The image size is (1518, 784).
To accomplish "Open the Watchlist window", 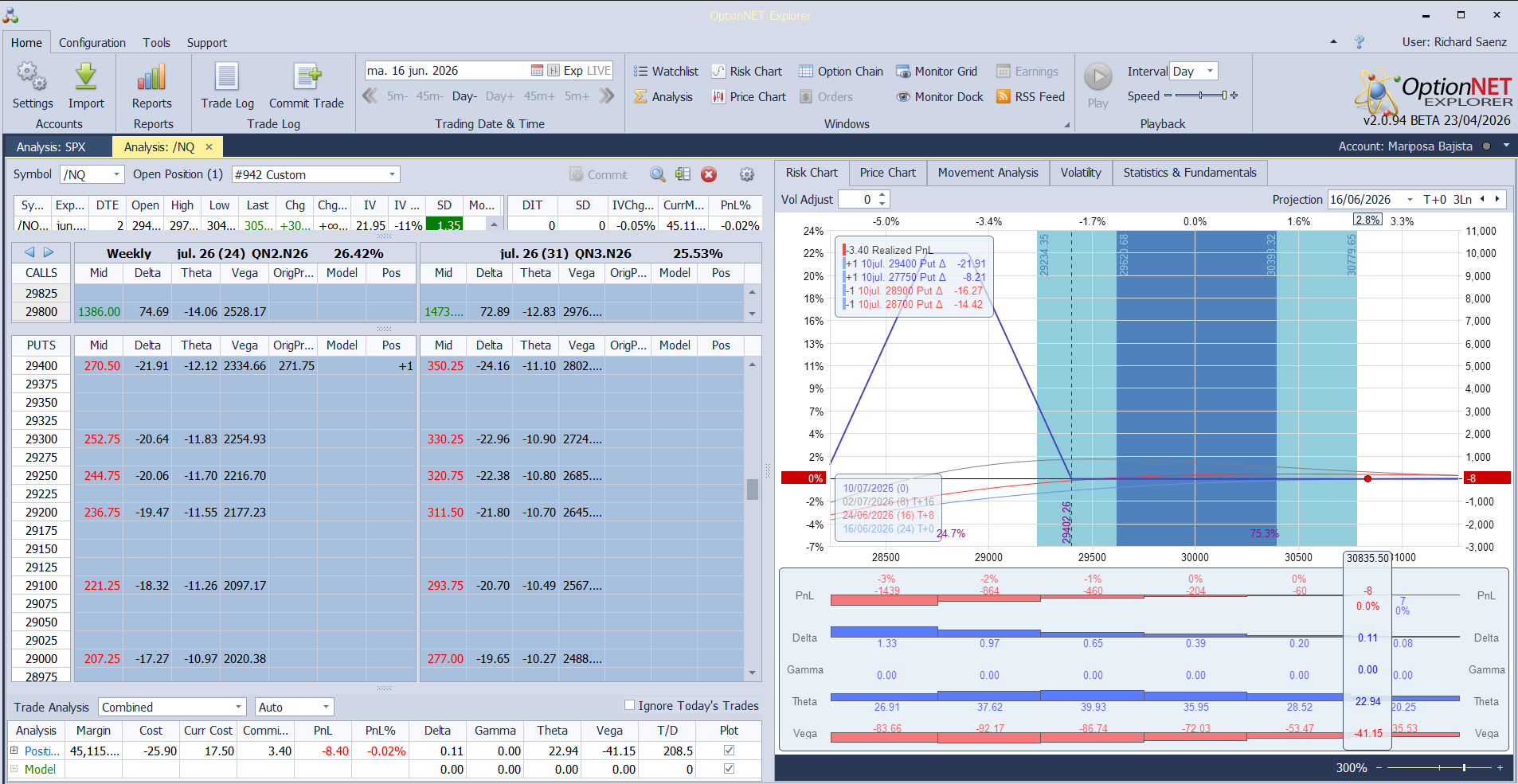I will (x=666, y=72).
